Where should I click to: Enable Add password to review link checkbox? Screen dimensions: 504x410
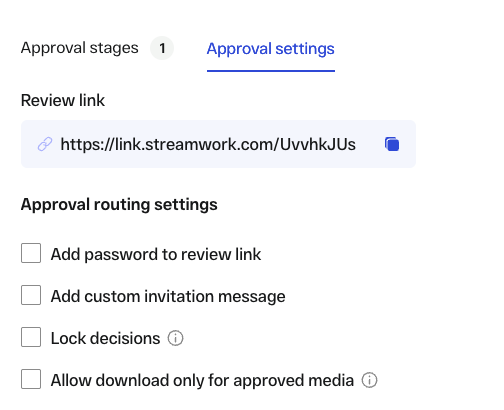31,253
